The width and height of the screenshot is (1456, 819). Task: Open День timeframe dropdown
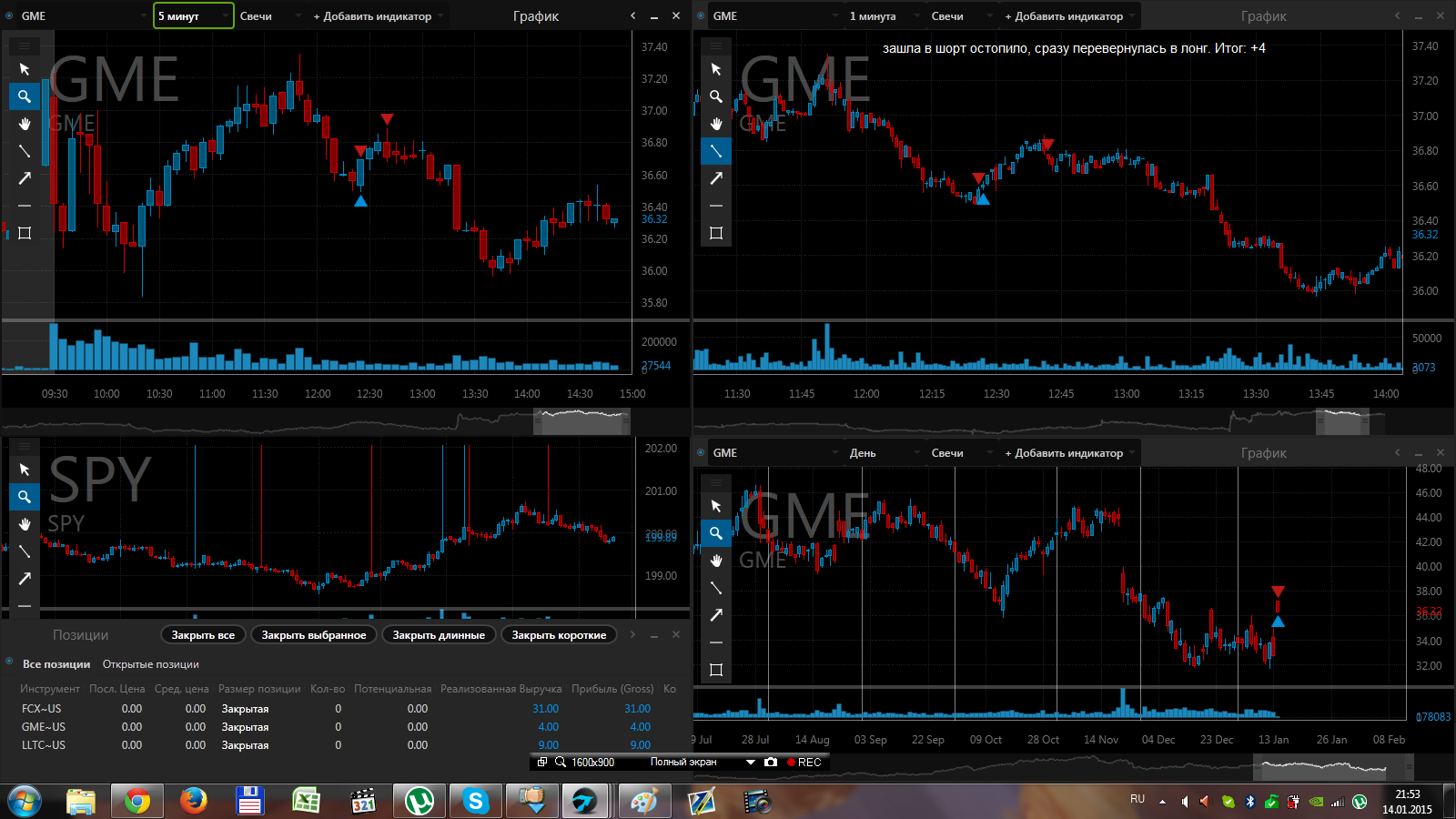(884, 452)
